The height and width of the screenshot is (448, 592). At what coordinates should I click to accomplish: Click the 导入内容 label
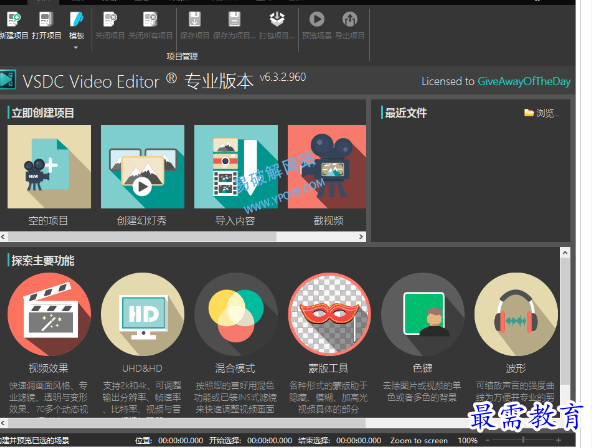click(x=235, y=221)
